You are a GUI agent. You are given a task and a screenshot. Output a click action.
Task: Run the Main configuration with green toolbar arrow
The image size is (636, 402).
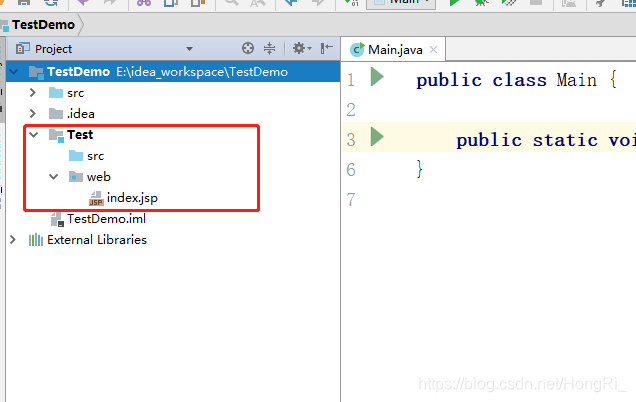[x=454, y=2]
